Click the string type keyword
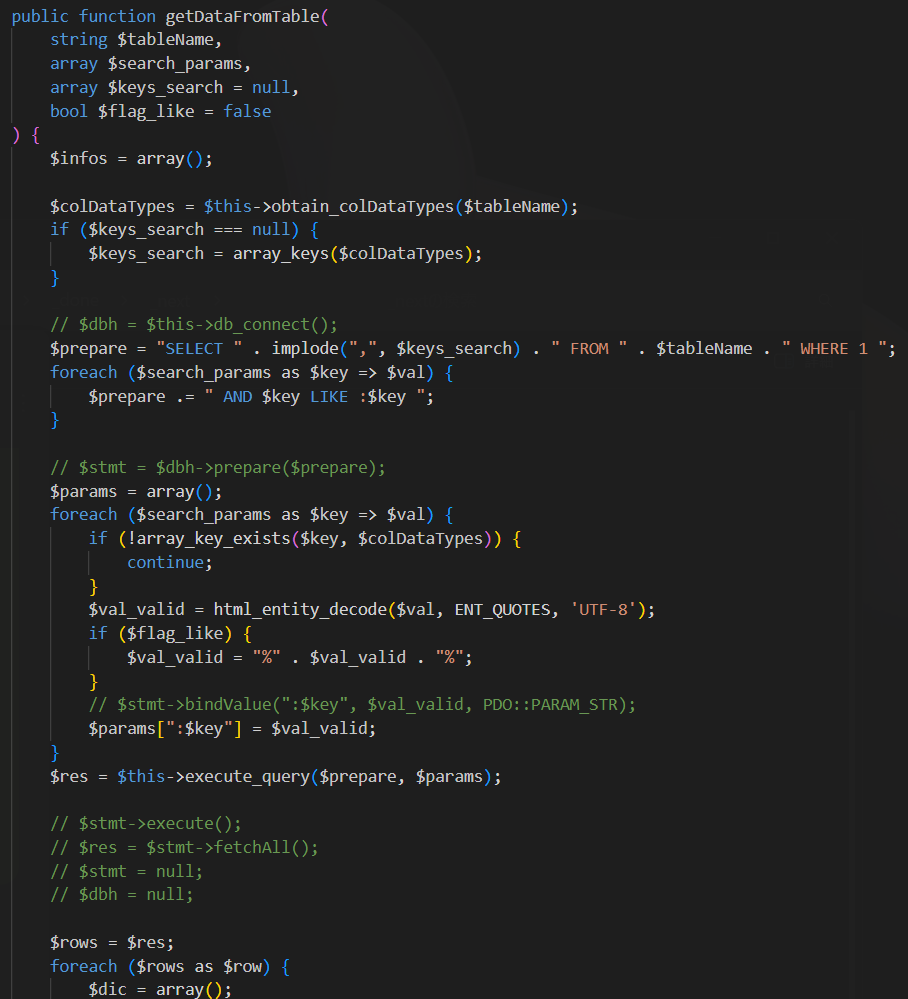Viewport: 908px width, 999px height. click(79, 39)
